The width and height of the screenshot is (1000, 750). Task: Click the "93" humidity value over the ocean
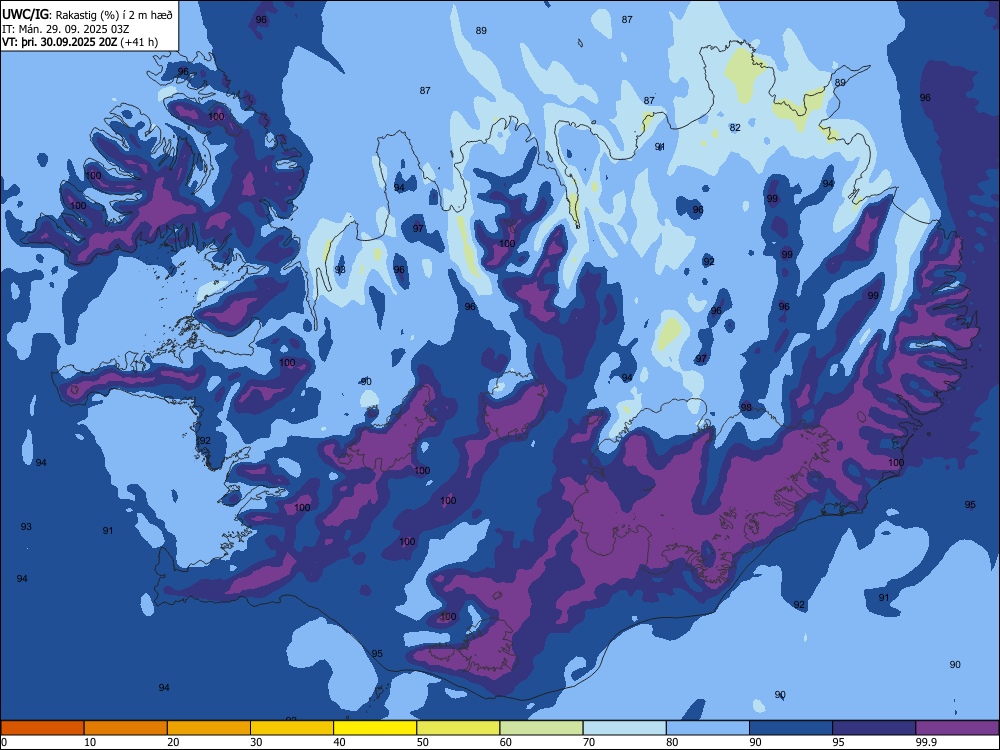point(26,527)
